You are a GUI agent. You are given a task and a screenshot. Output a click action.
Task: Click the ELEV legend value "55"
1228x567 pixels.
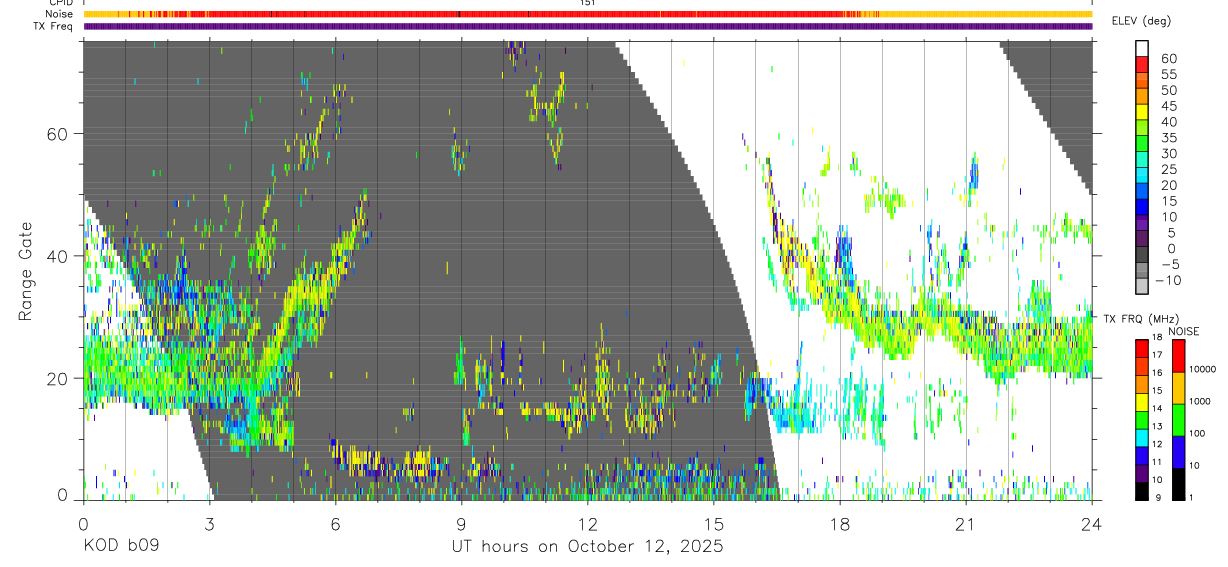[x=1168, y=74]
